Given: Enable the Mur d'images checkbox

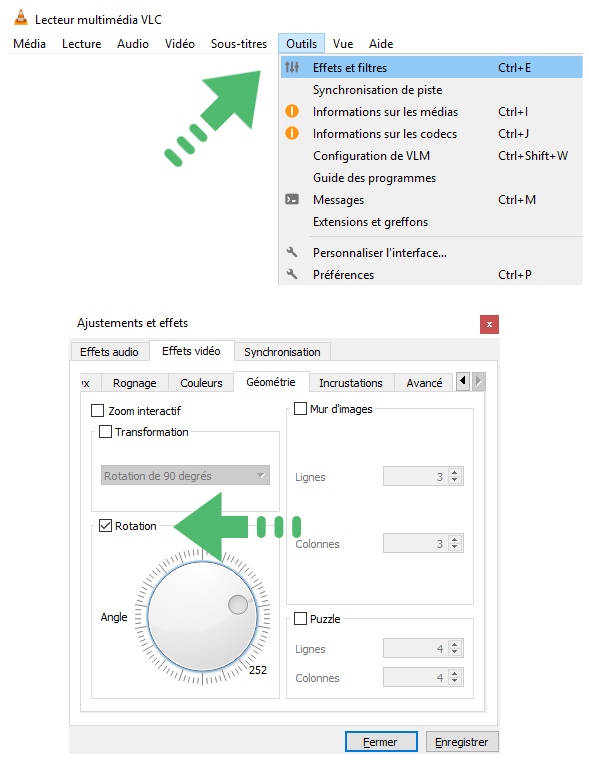Looking at the screenshot, I should coord(300,409).
